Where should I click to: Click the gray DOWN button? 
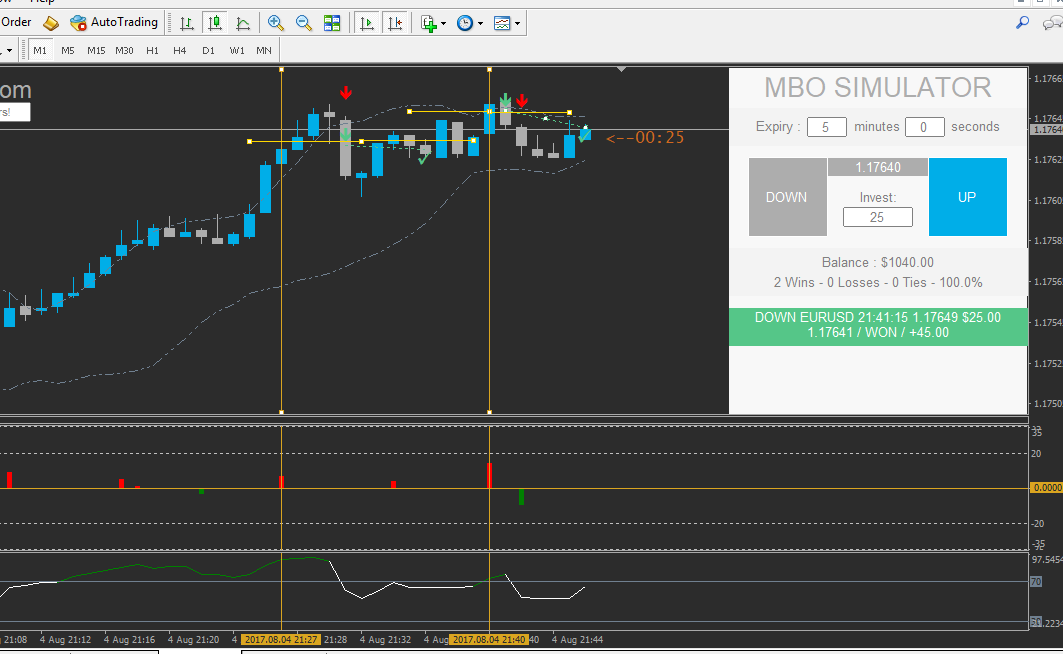point(787,197)
